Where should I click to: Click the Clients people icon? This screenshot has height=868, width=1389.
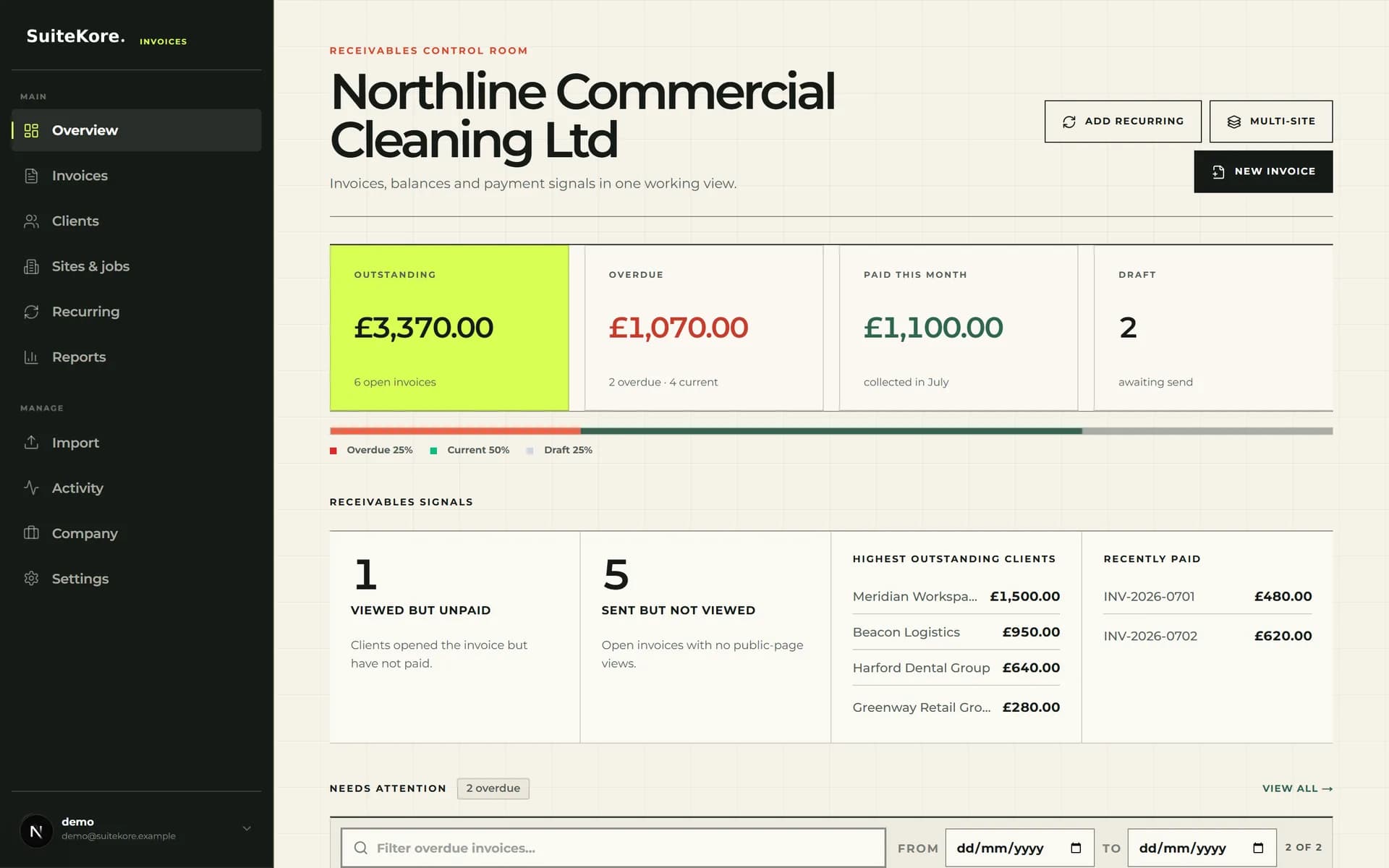click(x=31, y=221)
